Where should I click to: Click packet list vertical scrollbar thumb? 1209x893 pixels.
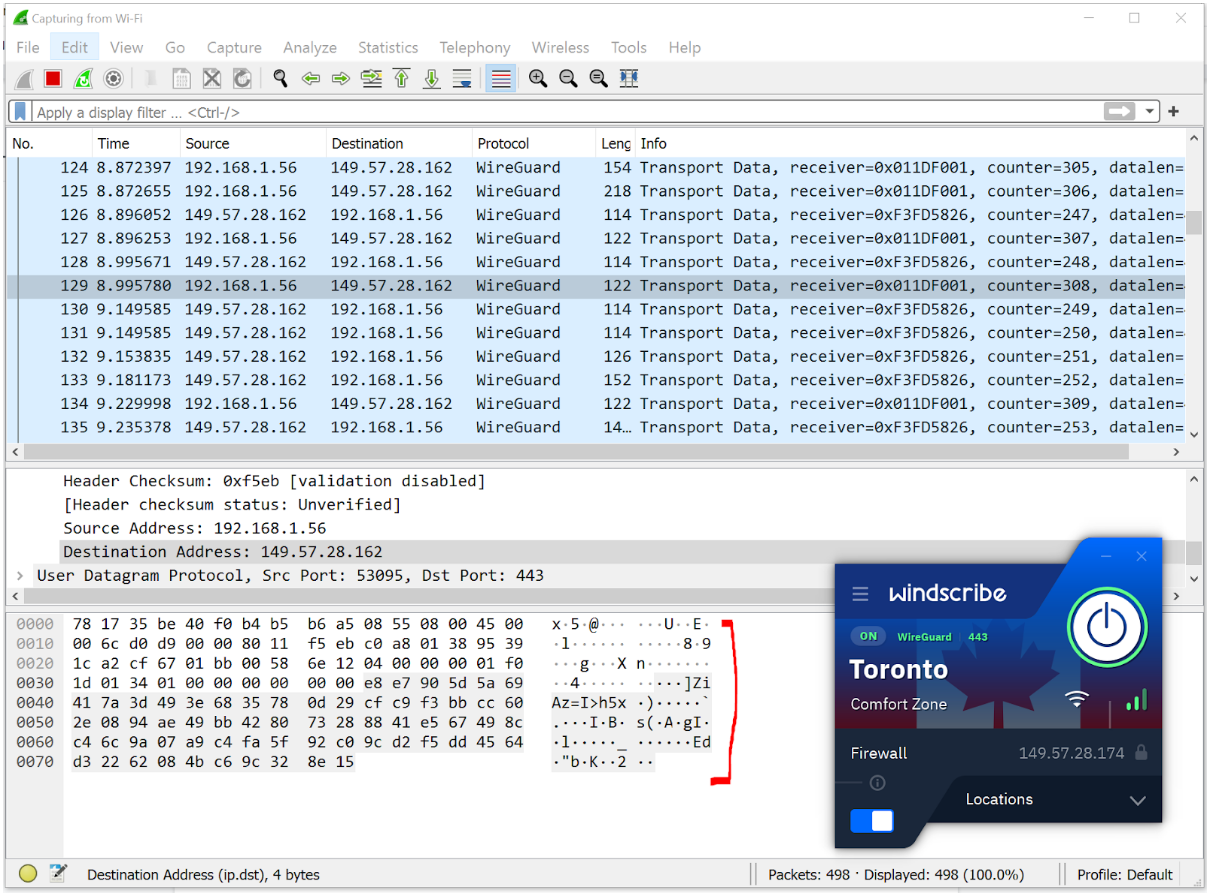point(1194,221)
